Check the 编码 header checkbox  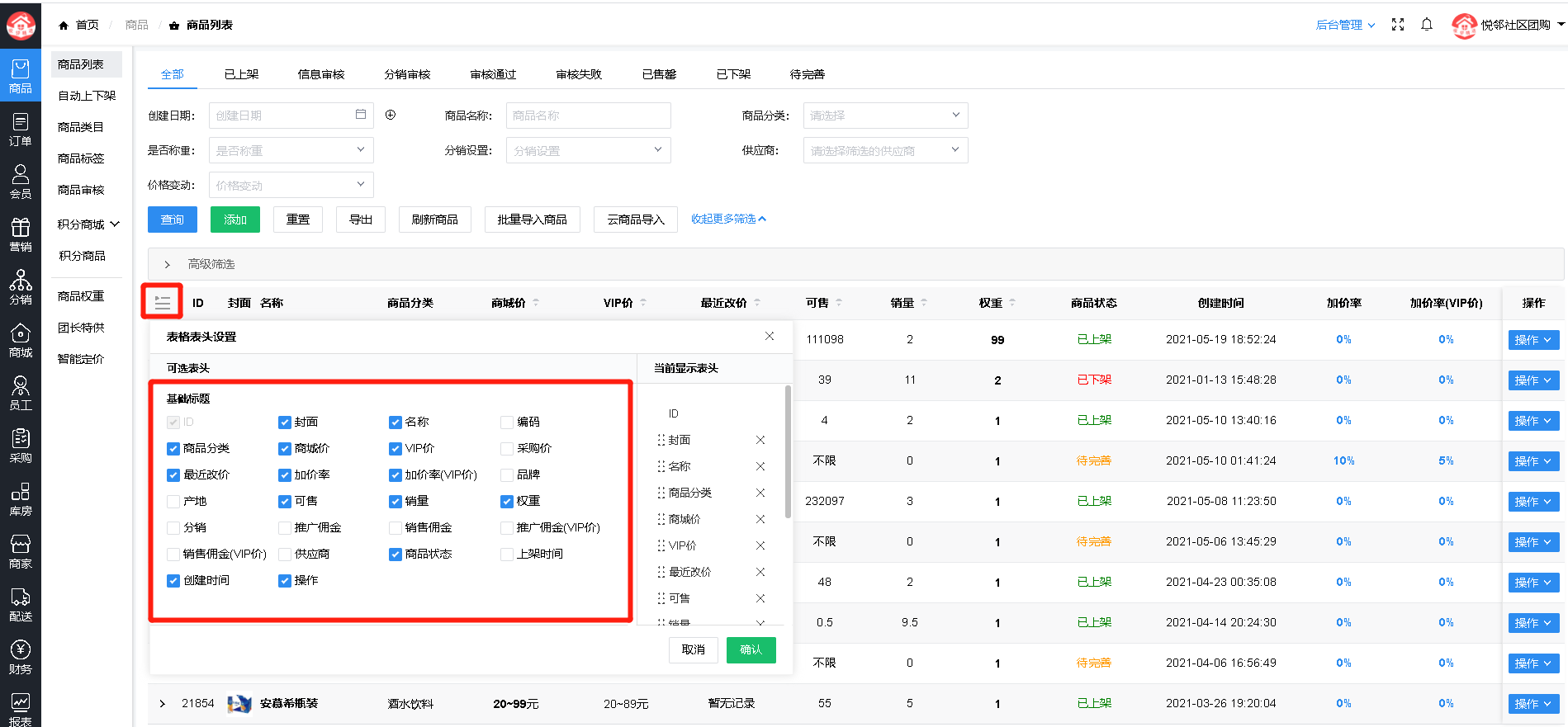507,423
